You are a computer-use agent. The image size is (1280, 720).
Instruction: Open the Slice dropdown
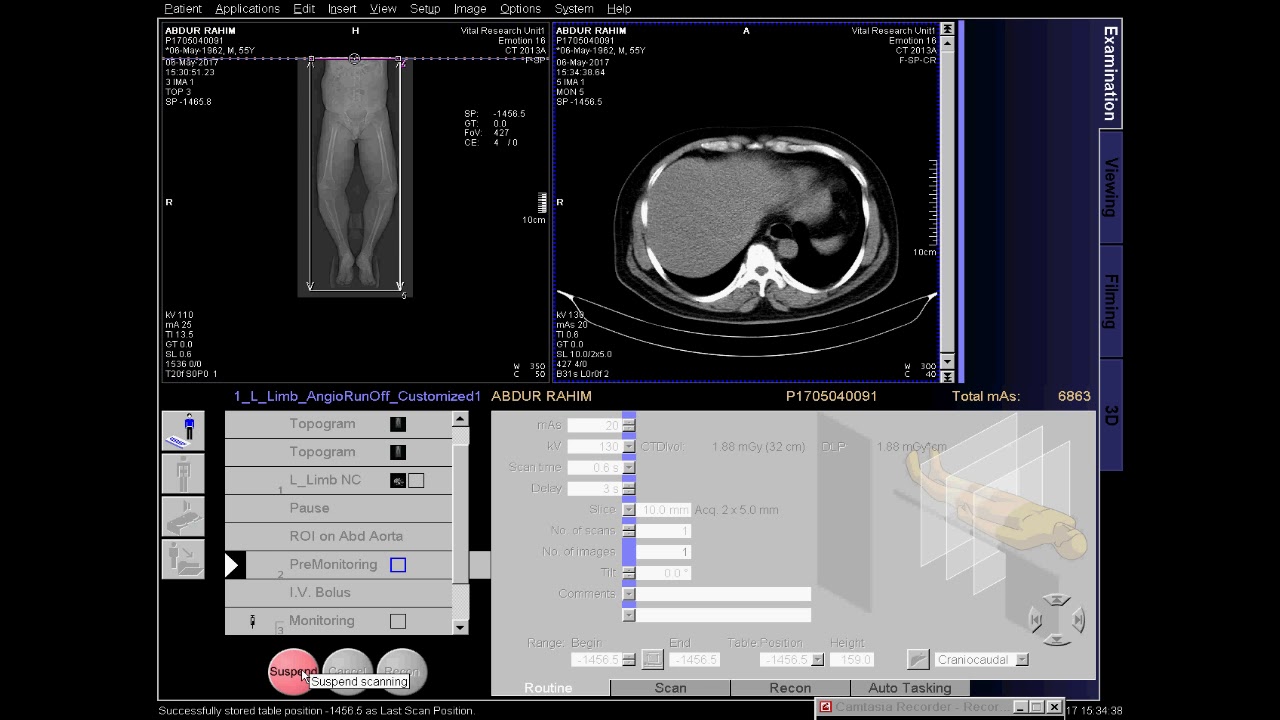pyautogui.click(x=628, y=509)
